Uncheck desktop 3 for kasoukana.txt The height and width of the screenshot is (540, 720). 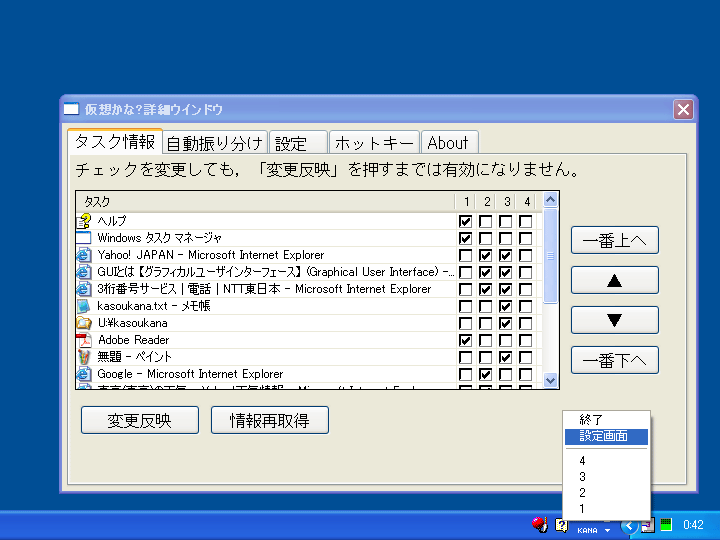coord(506,306)
